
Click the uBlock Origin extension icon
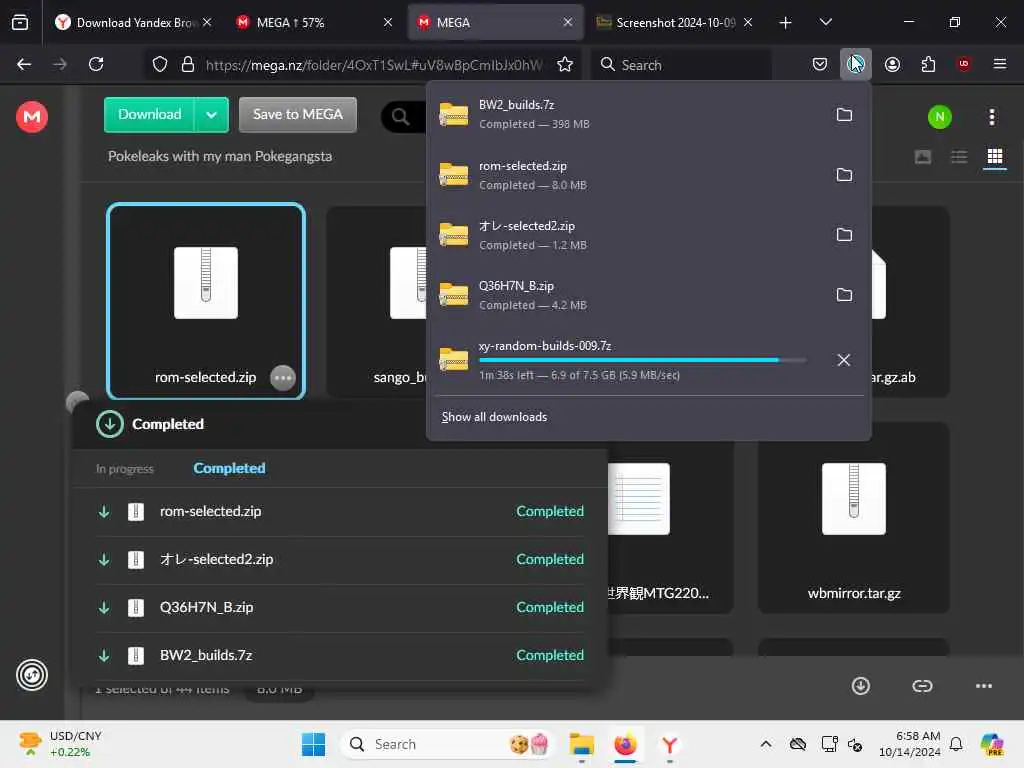[x=964, y=64]
